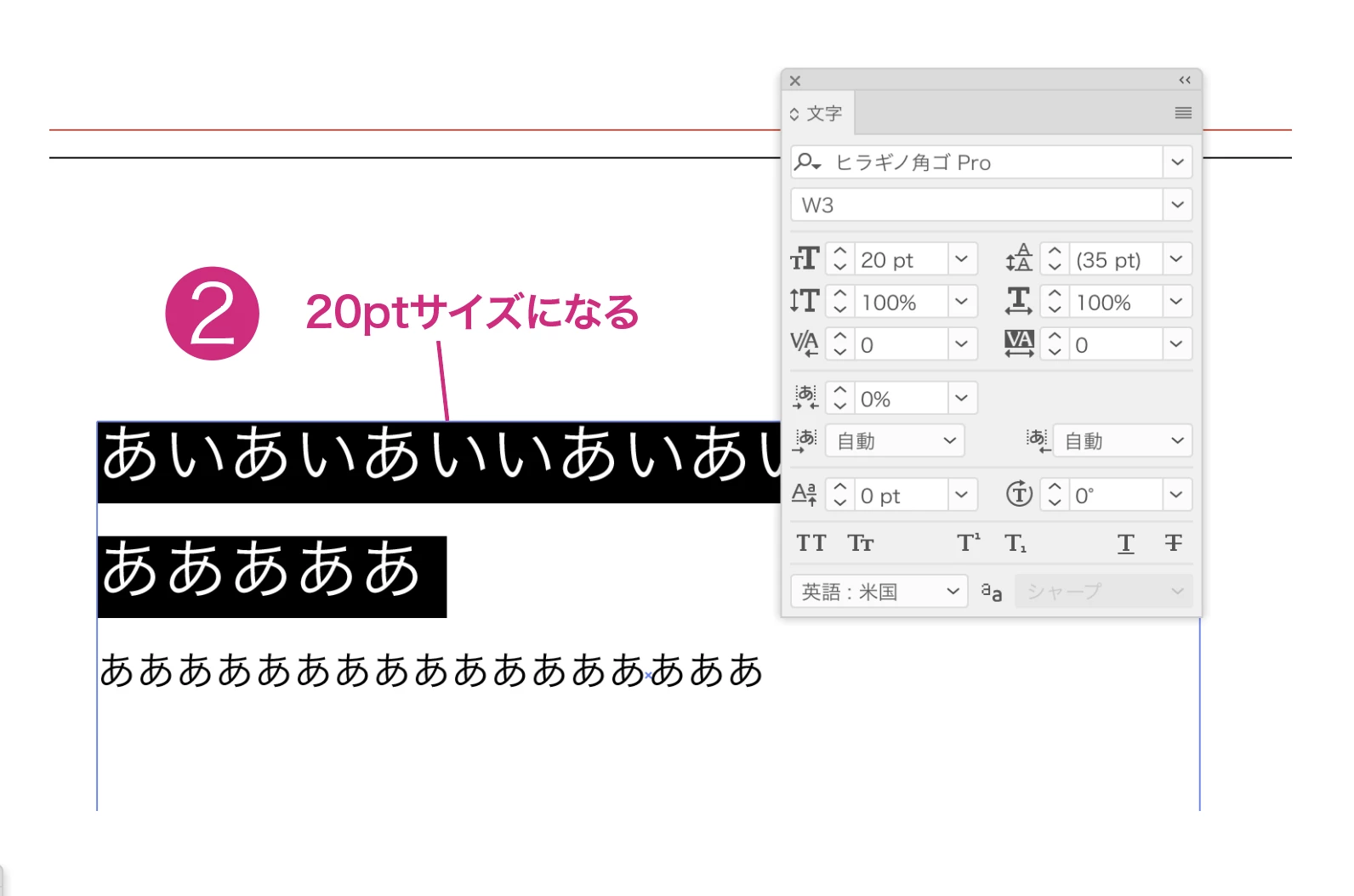Toggle Small Caps formatting
1354x896 pixels.
click(861, 543)
